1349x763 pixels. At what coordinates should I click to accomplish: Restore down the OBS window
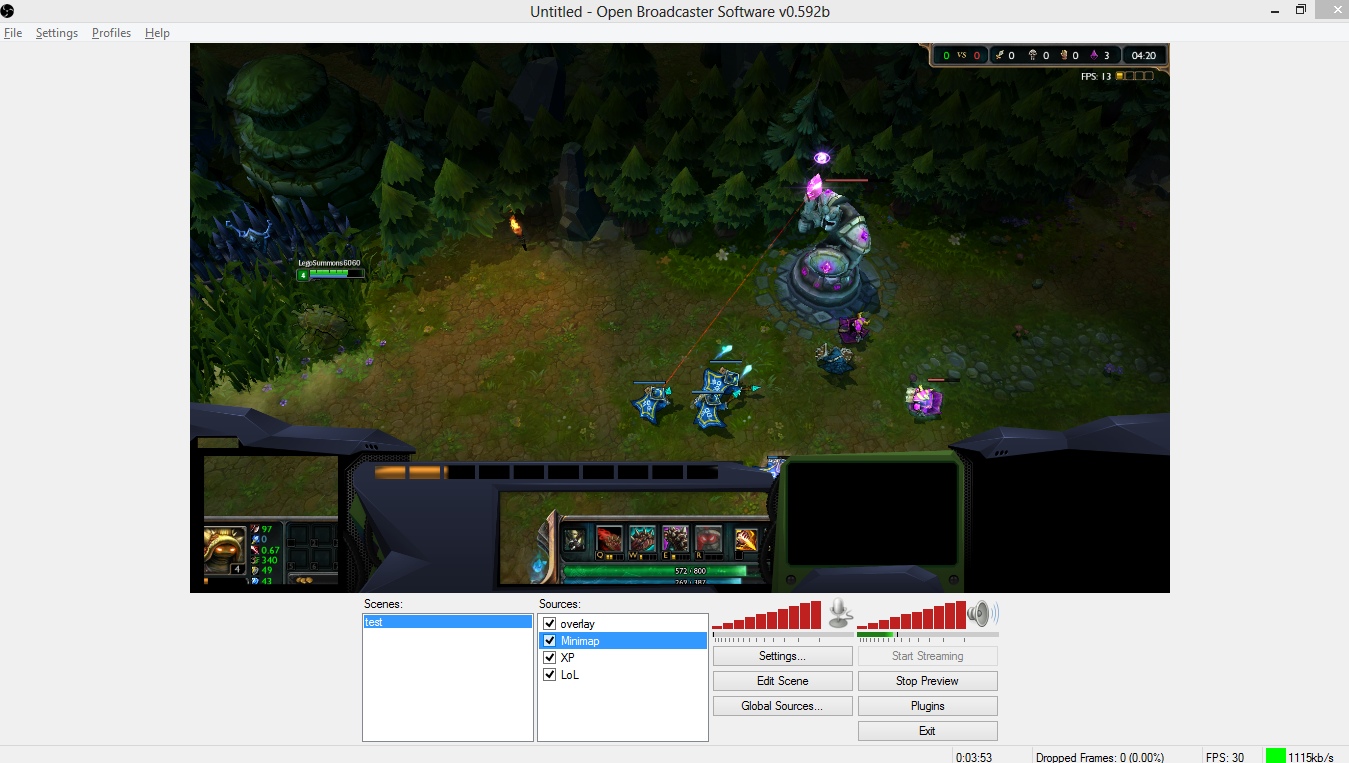click(1301, 10)
